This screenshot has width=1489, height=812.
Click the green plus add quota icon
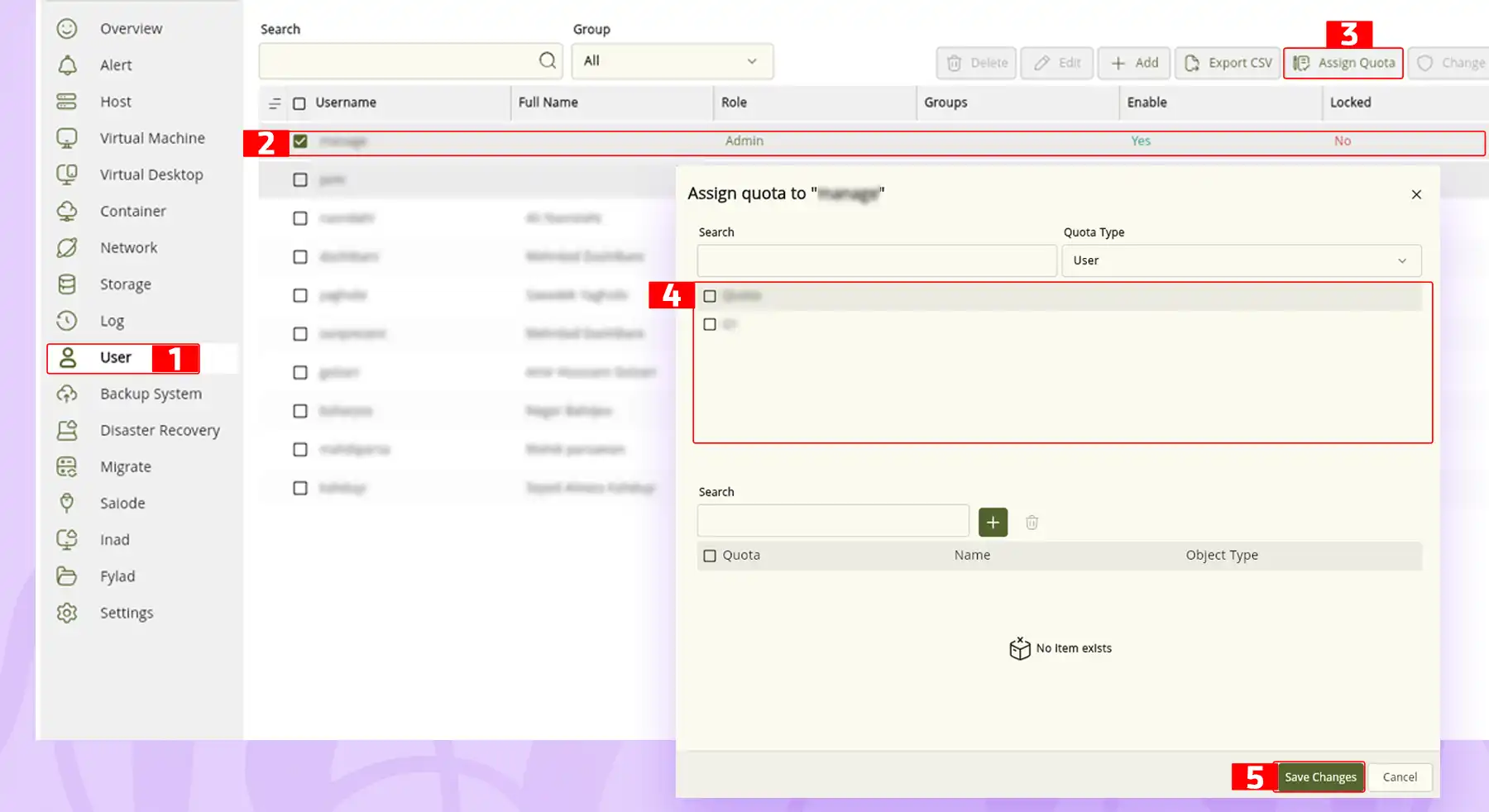pos(993,523)
